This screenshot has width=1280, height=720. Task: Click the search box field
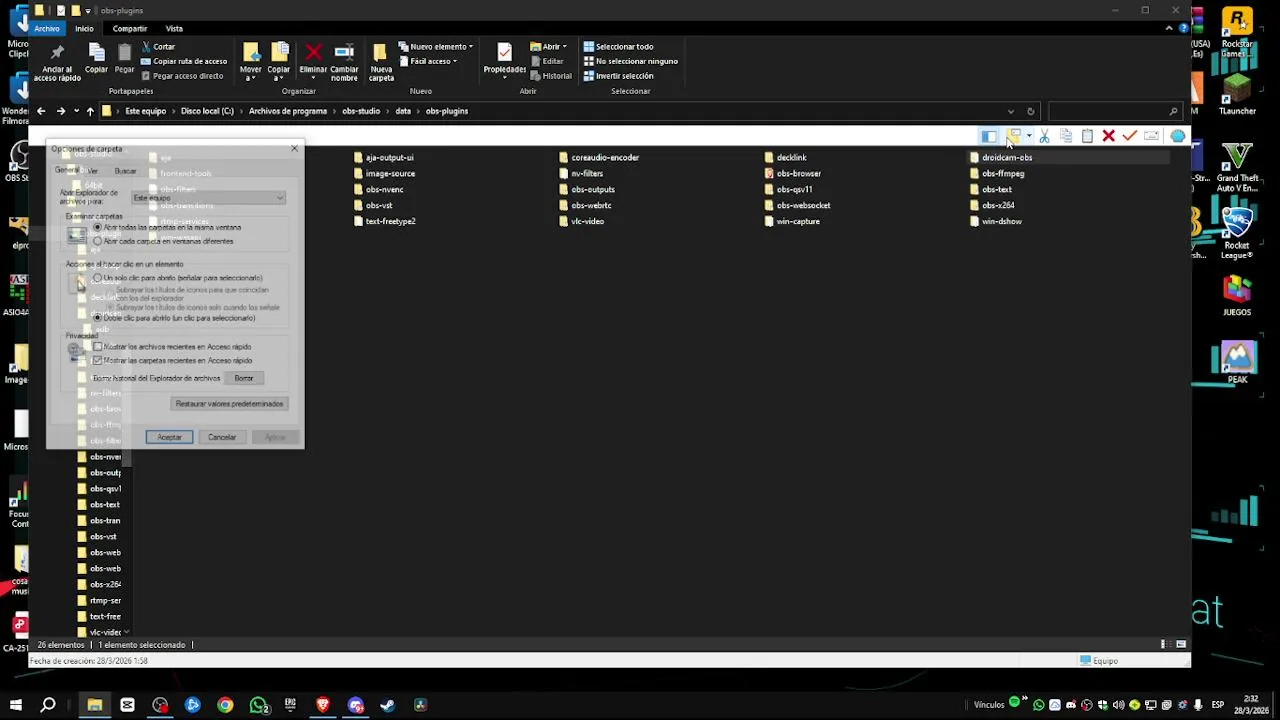(1114, 111)
